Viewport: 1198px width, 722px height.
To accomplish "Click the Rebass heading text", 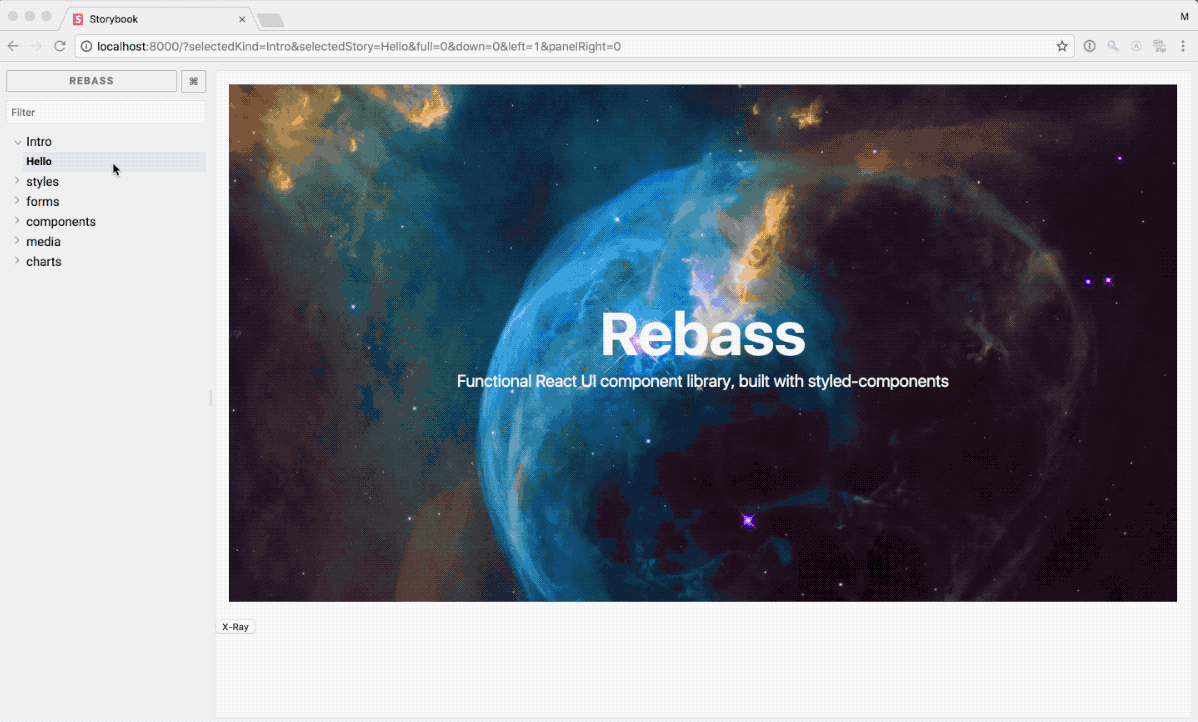I will 703,335.
